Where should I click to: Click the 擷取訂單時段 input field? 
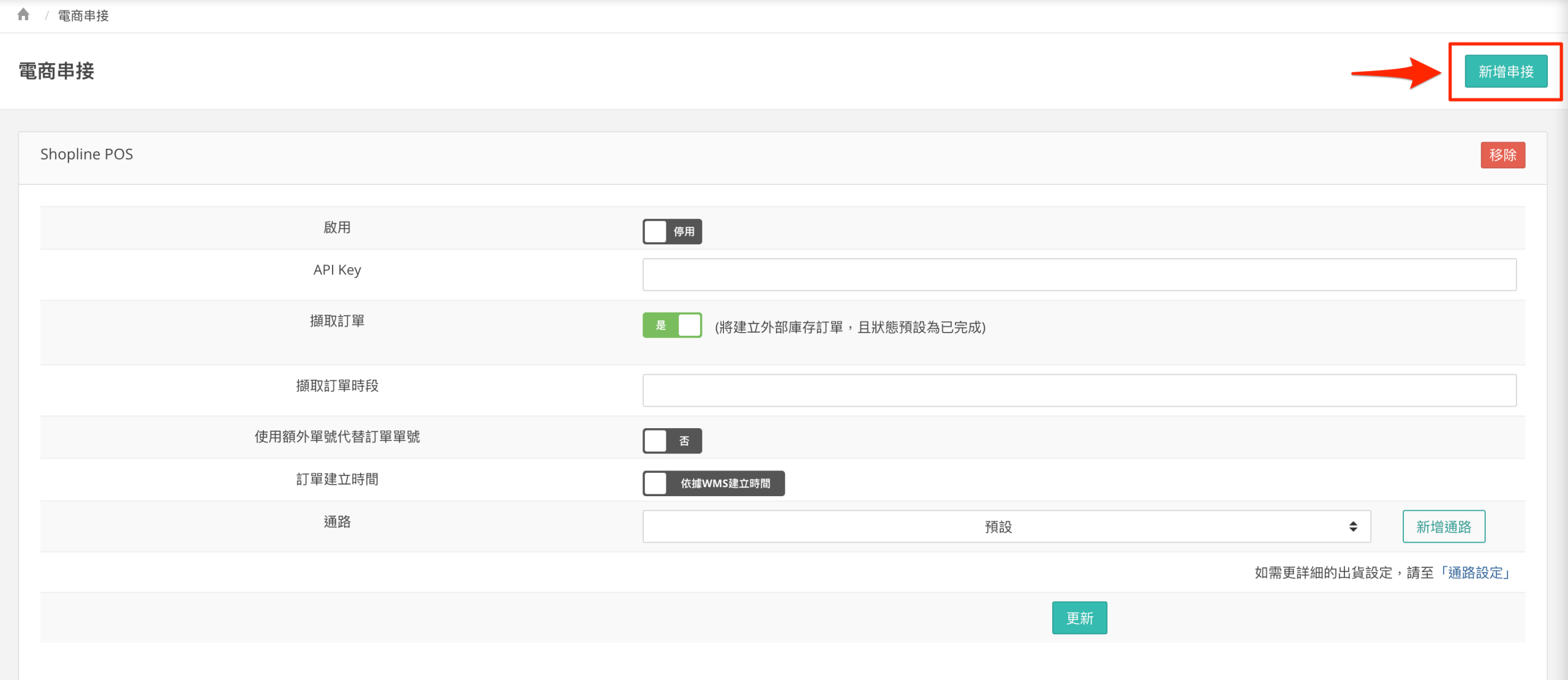[x=1079, y=390]
